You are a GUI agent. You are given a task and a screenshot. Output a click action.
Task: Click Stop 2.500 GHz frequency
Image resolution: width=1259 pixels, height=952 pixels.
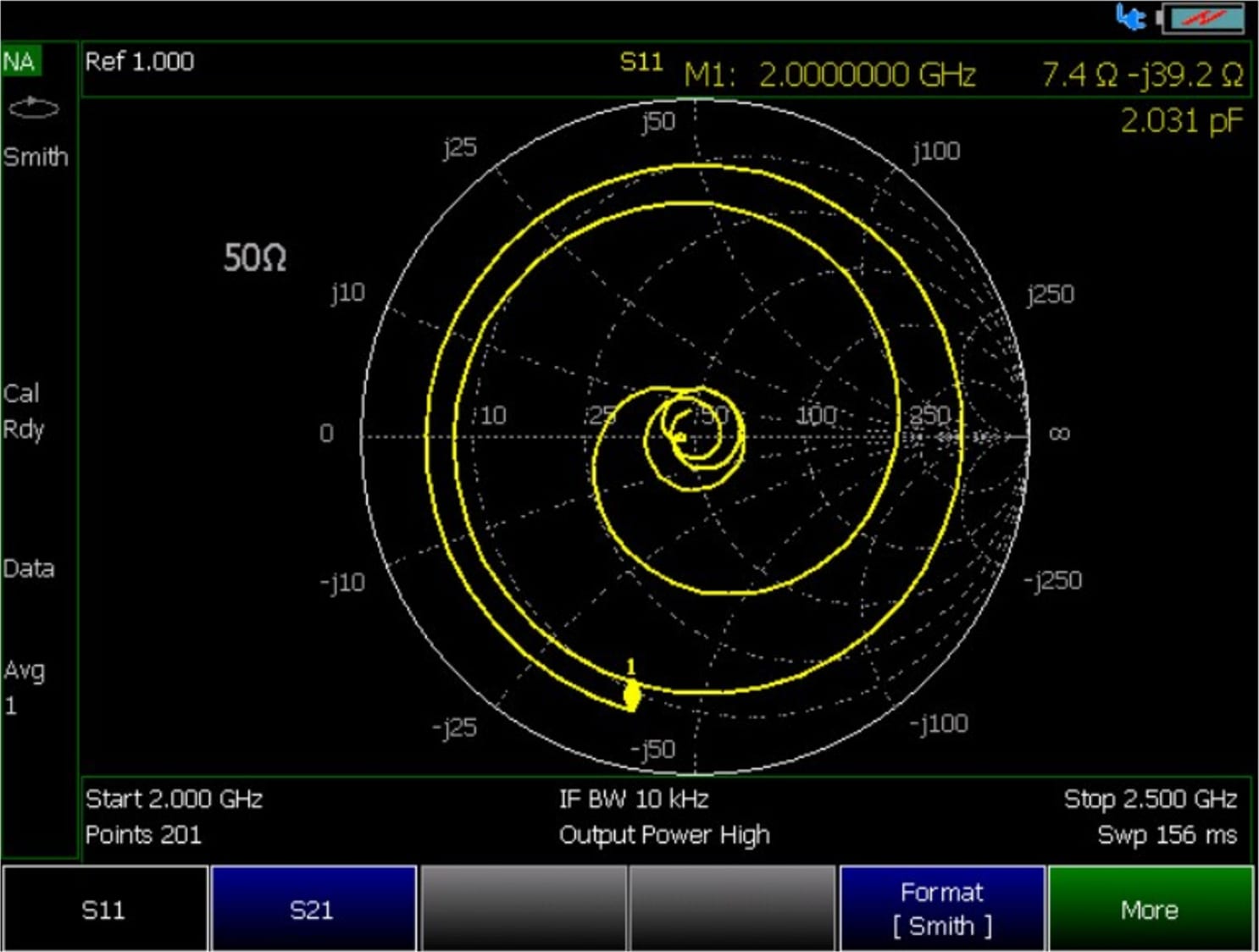[x=1151, y=799]
